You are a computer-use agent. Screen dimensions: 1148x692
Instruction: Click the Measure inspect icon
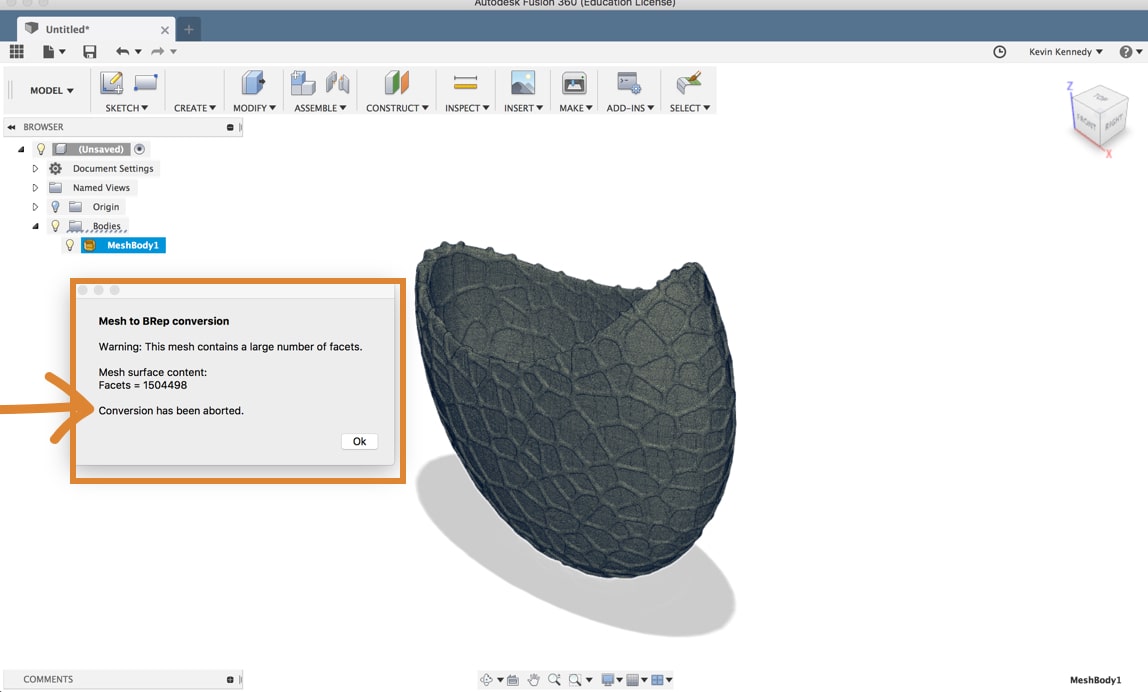[x=466, y=83]
